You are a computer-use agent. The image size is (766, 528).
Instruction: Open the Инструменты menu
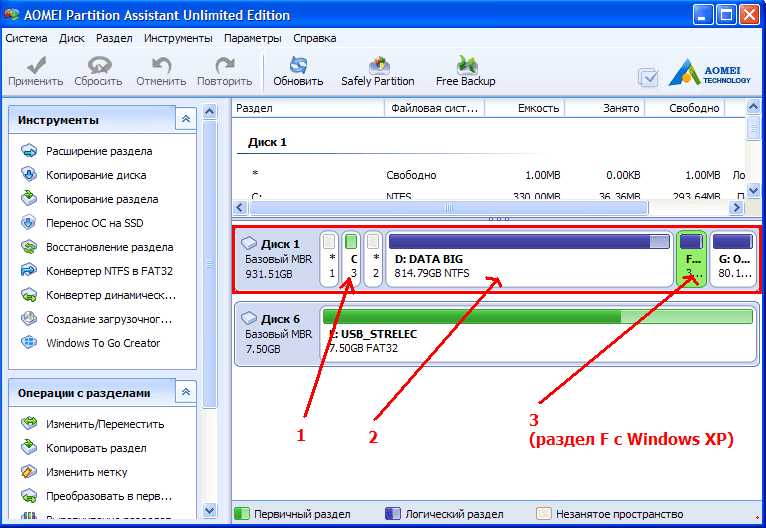pyautogui.click(x=178, y=38)
